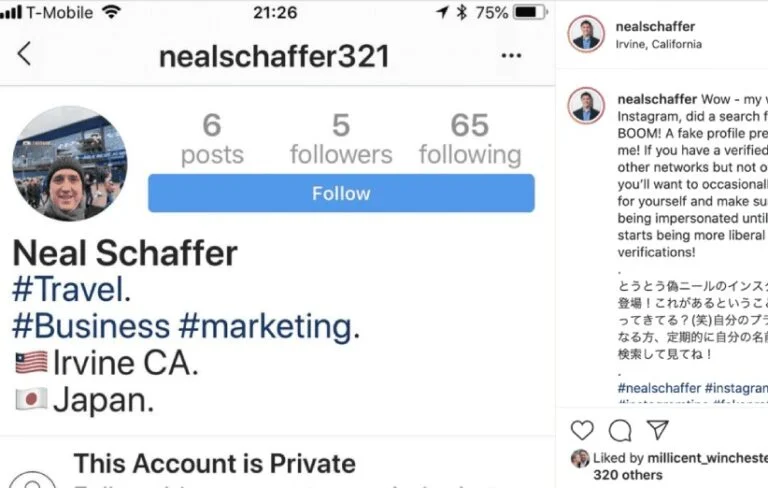Open comments via speech bubble icon
The height and width of the screenshot is (488, 768).
point(620,430)
